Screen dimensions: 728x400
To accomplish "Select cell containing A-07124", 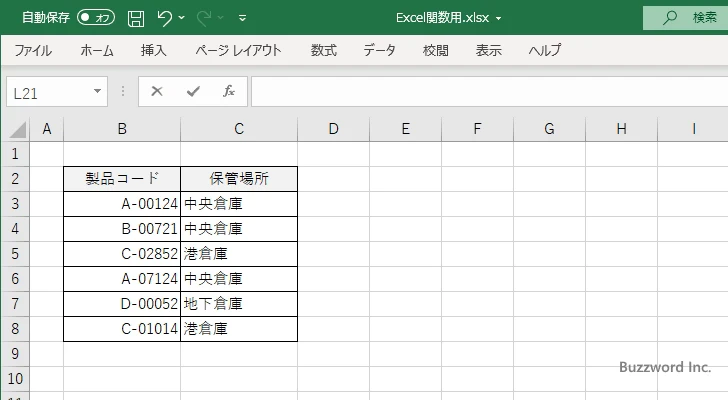I will 122,279.
